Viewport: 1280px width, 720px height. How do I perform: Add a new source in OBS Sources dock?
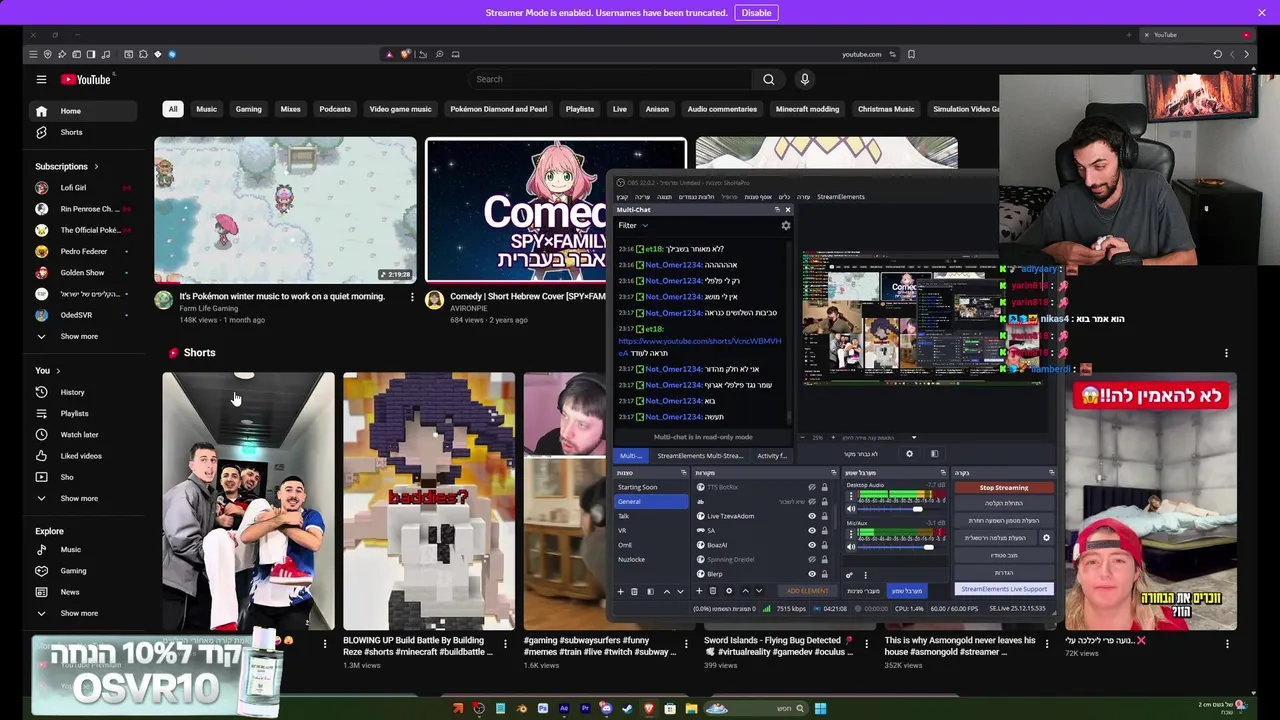[x=699, y=591]
